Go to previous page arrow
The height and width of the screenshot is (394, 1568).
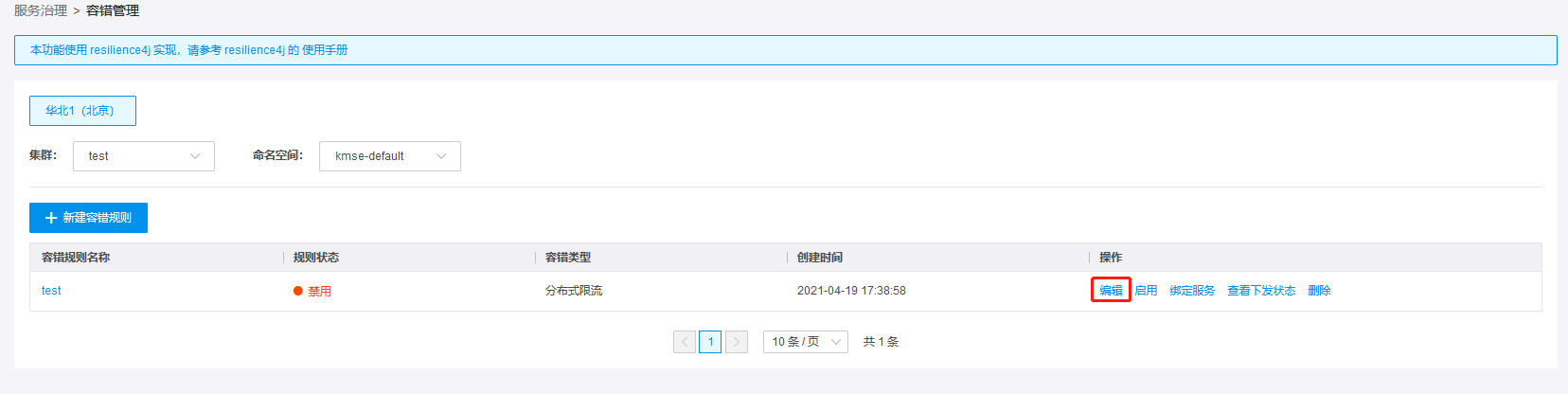point(685,342)
